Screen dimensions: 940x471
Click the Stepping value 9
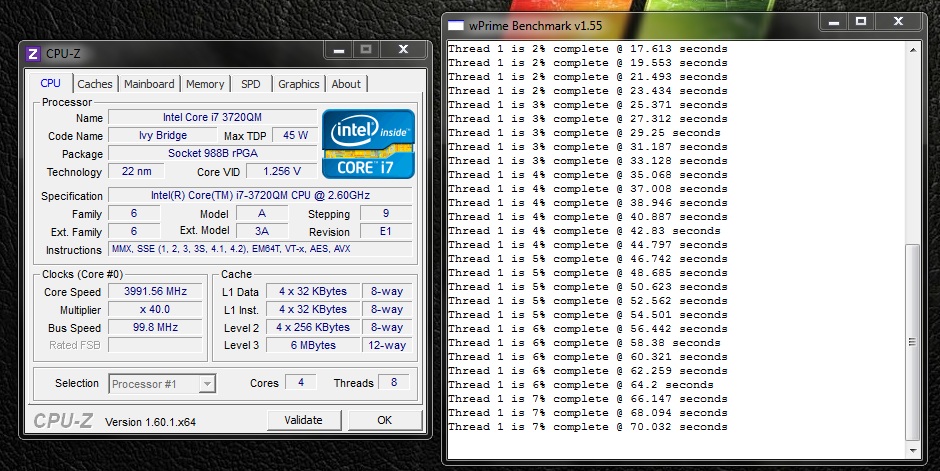[385, 213]
